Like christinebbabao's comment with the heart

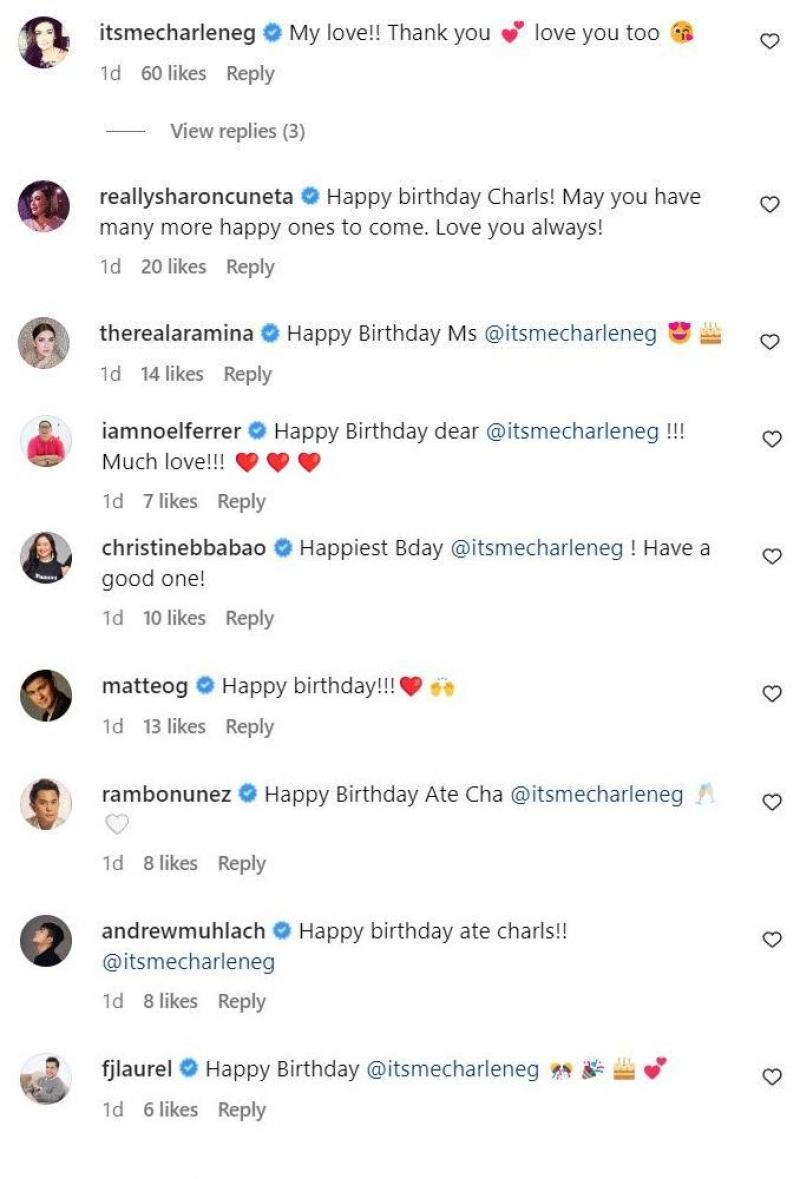(x=771, y=556)
